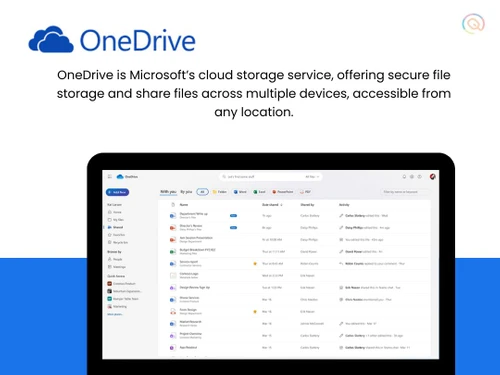Click the Activity column header
The height and width of the screenshot is (375, 500).
[344, 205]
